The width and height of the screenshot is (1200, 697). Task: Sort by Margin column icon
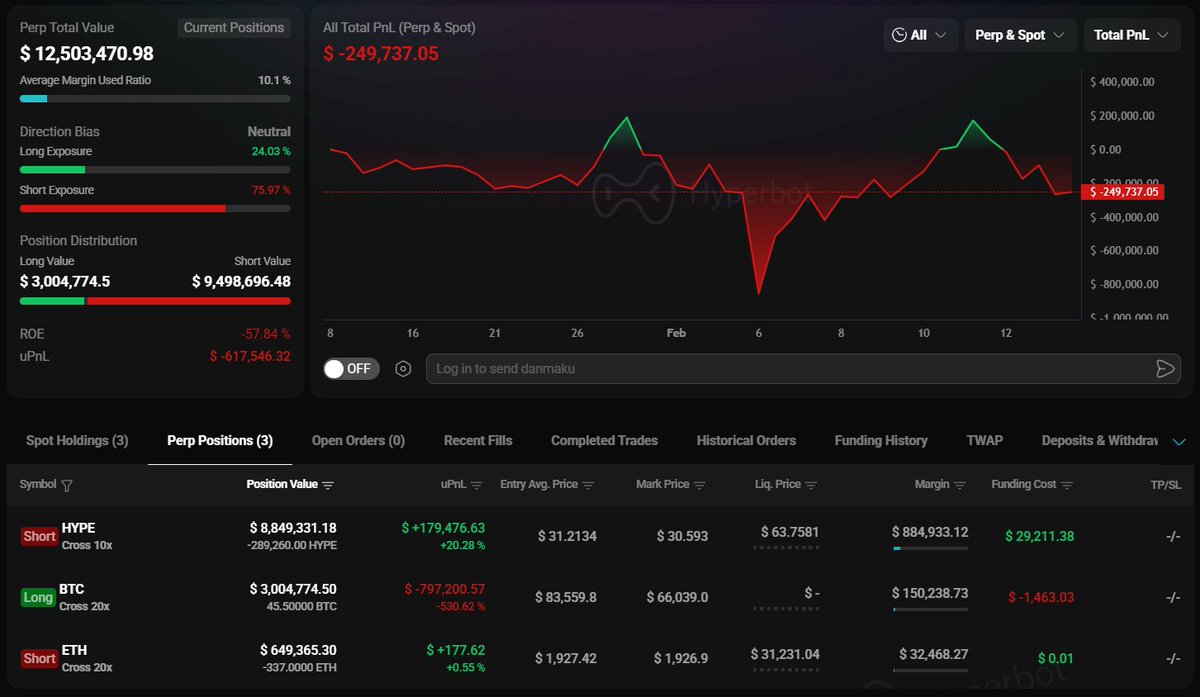click(x=960, y=485)
